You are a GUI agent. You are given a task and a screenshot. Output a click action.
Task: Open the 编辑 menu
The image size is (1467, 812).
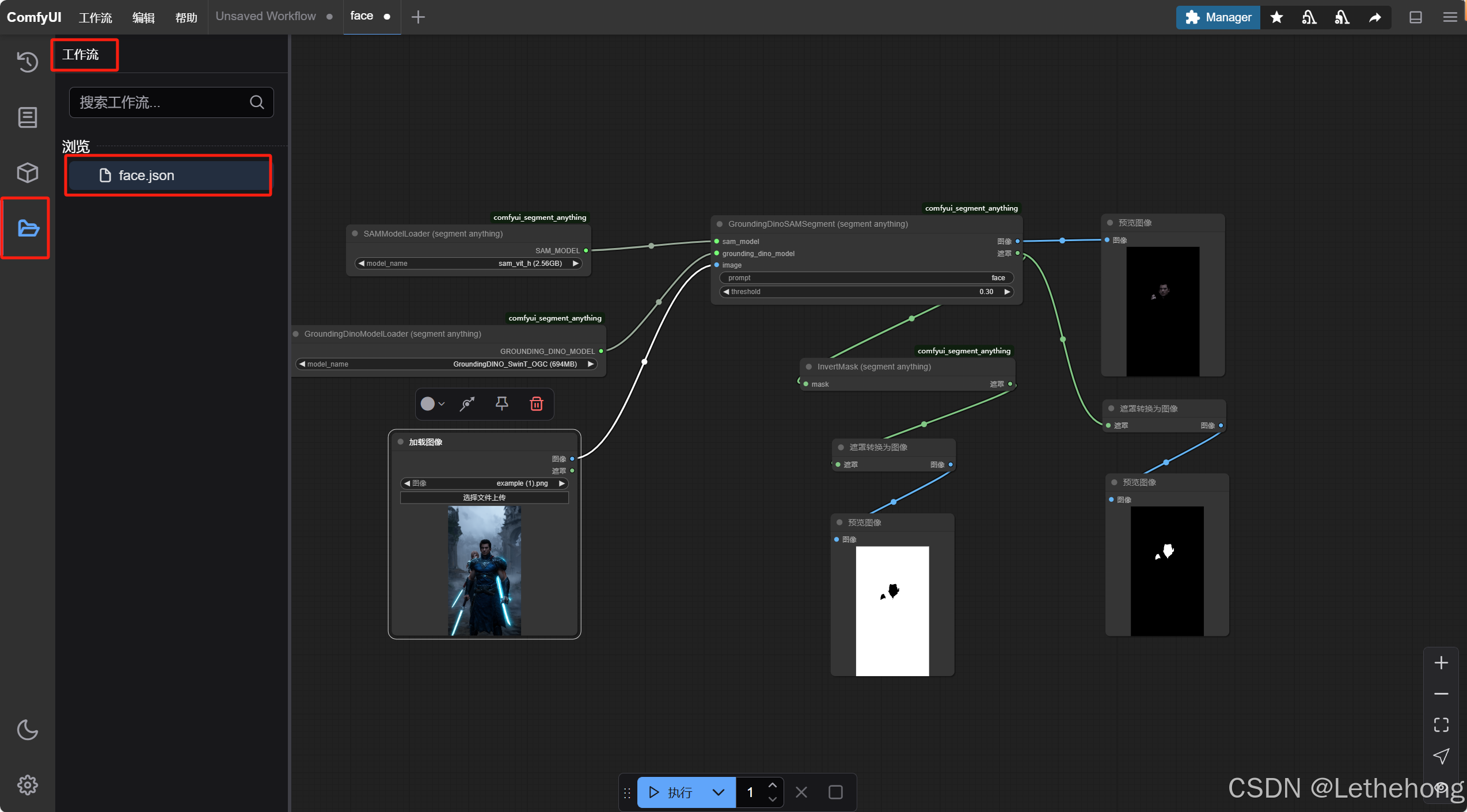(x=143, y=17)
